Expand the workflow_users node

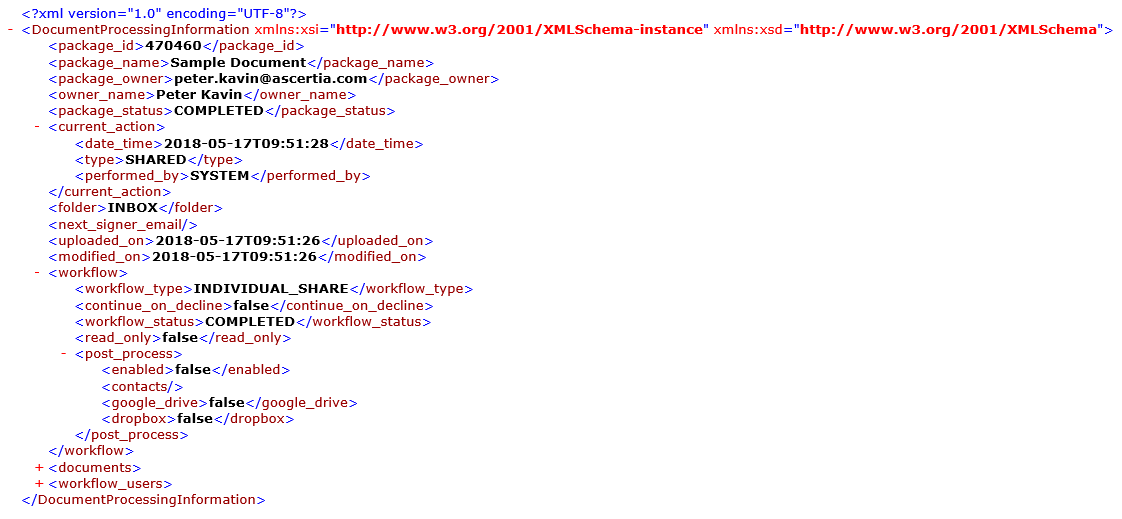tap(38, 483)
